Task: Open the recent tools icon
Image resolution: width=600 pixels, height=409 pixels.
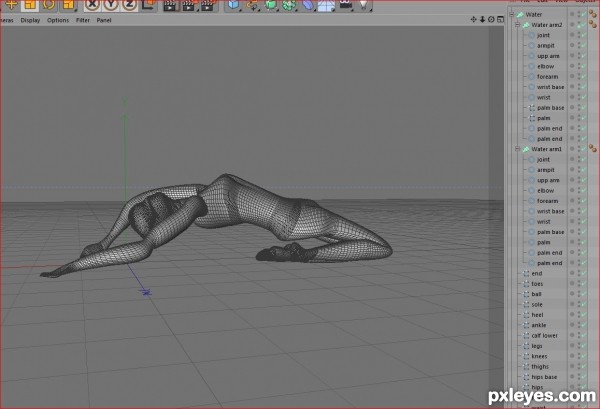Action: click(x=68, y=5)
